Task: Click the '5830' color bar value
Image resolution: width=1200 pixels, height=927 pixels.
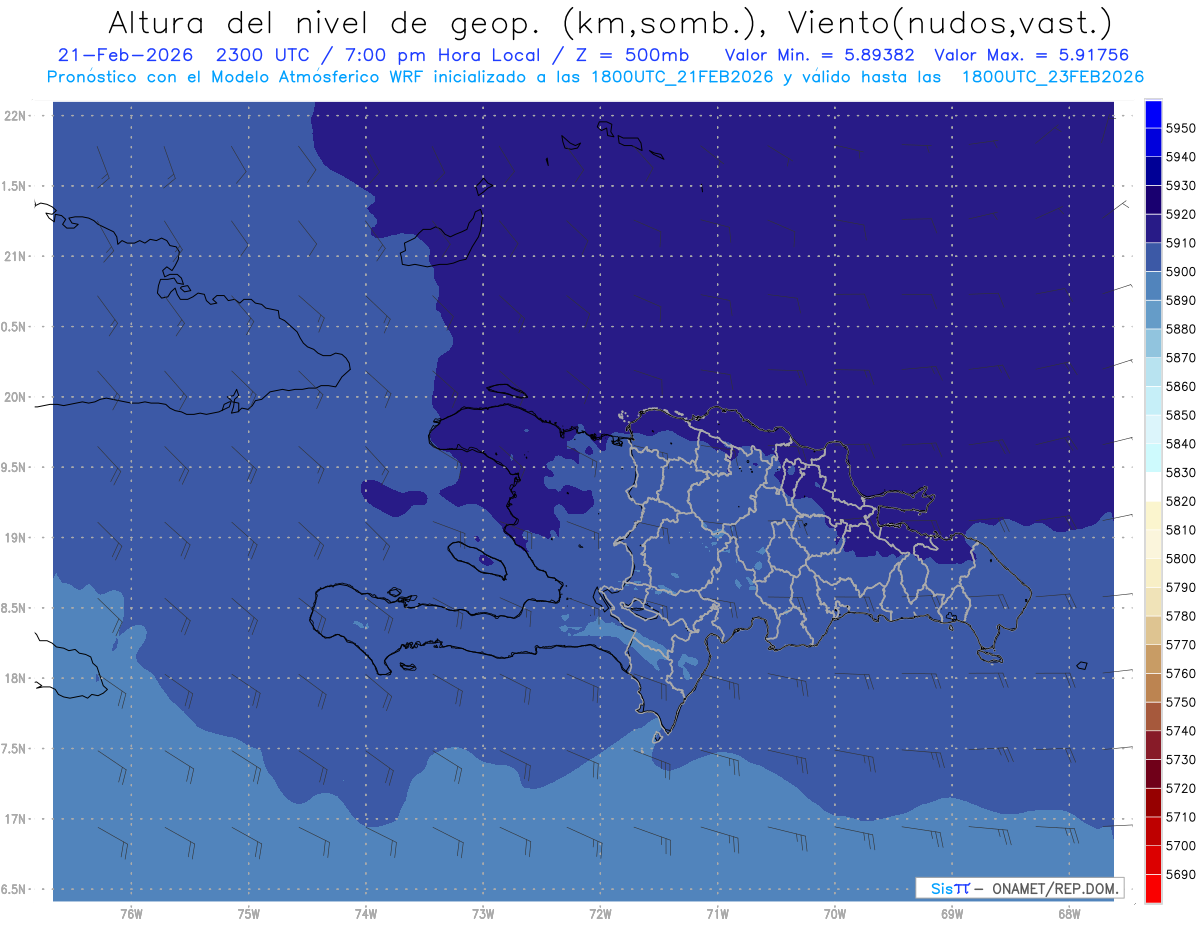Action: pyautogui.click(x=1180, y=472)
